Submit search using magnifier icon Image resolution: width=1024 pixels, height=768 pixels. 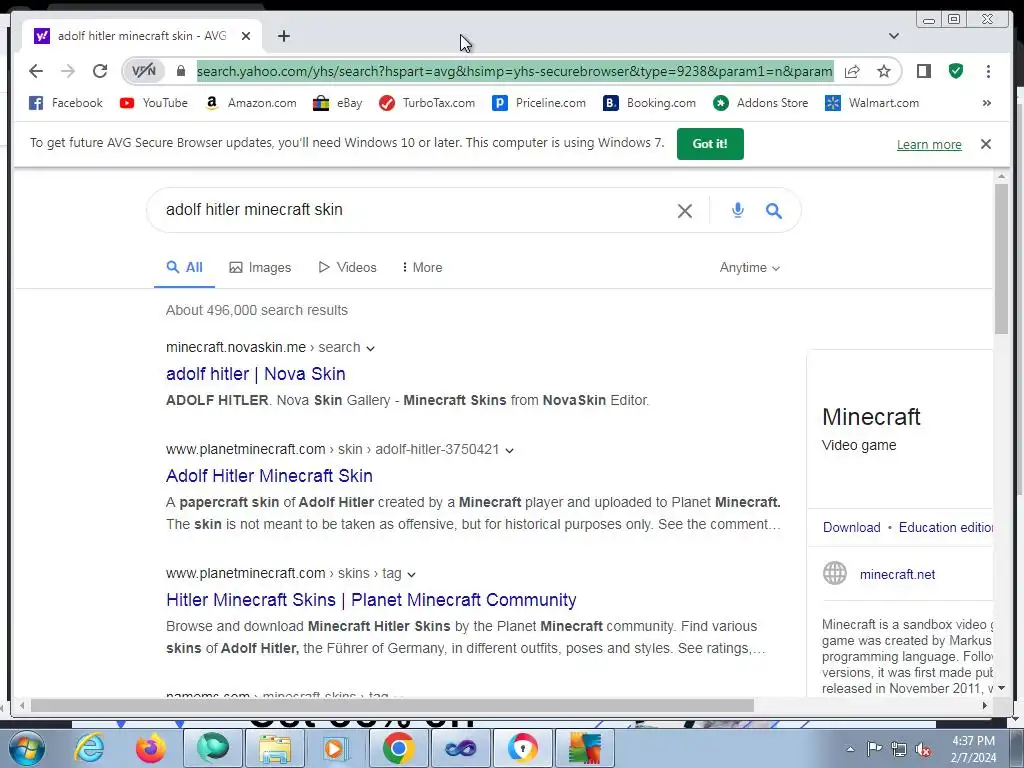click(774, 210)
